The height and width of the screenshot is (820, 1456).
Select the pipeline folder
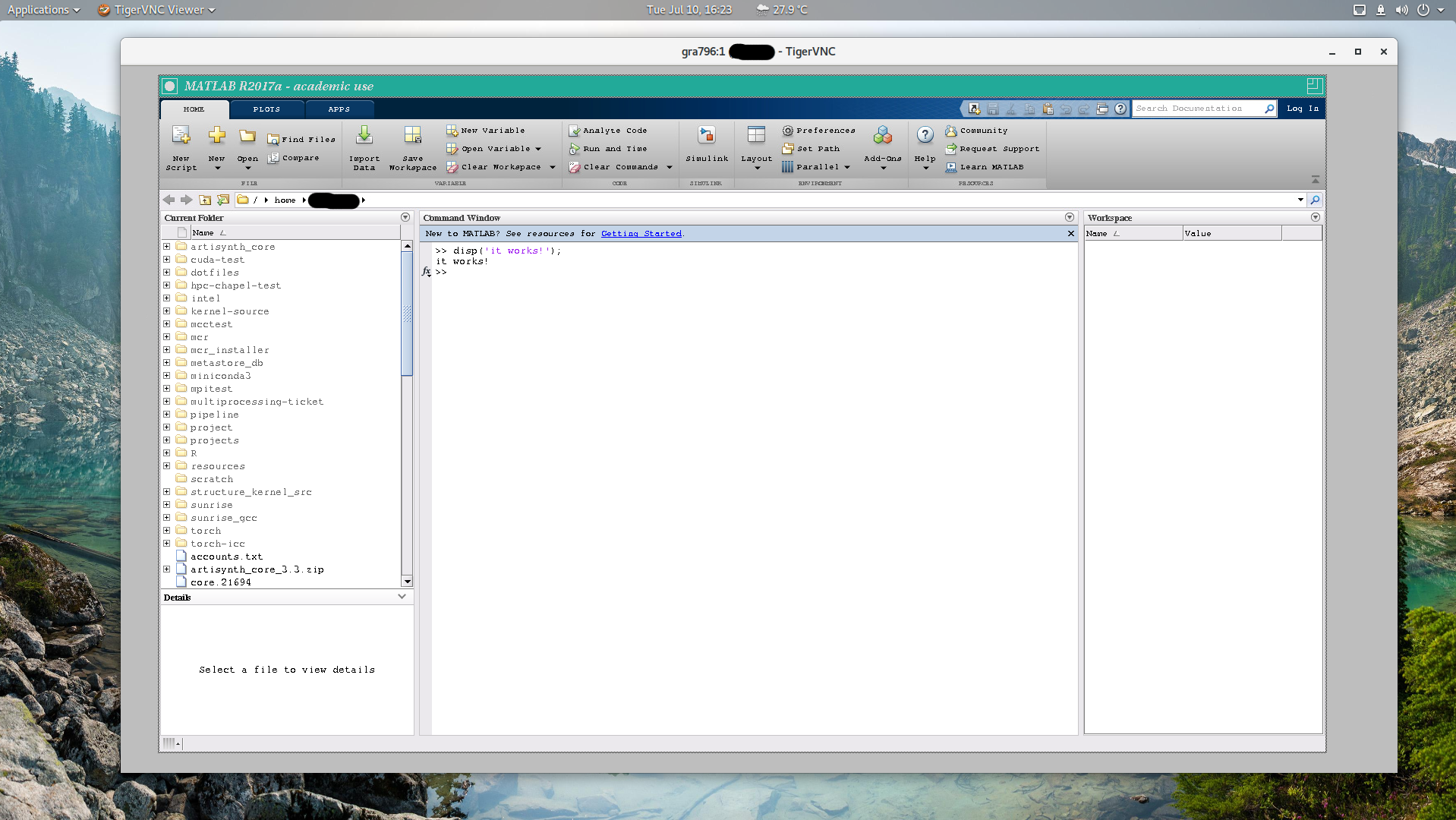coord(214,415)
